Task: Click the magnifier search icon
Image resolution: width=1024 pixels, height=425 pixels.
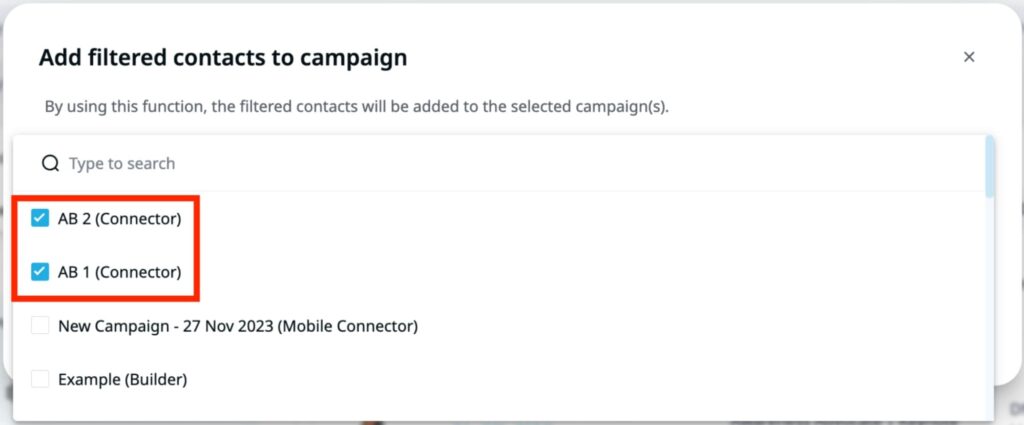Action: (x=50, y=163)
